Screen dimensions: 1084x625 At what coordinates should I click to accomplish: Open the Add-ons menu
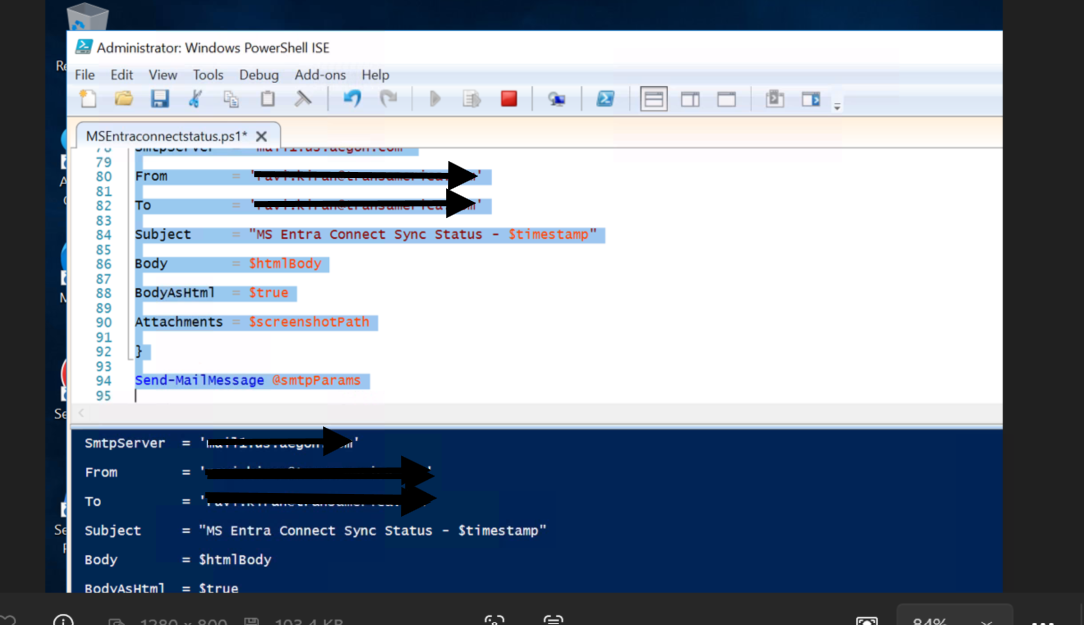coord(320,75)
